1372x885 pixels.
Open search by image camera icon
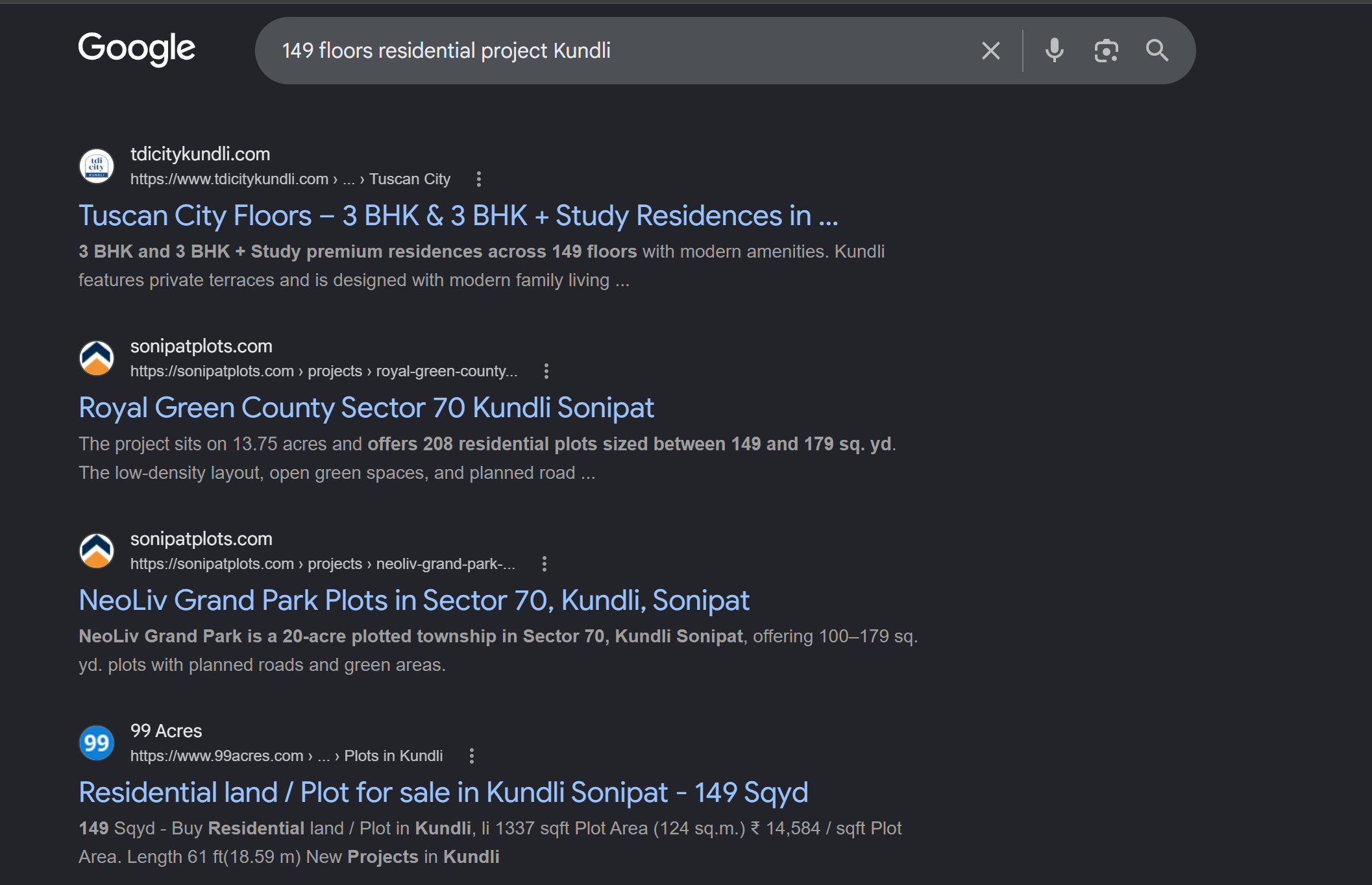tap(1106, 51)
